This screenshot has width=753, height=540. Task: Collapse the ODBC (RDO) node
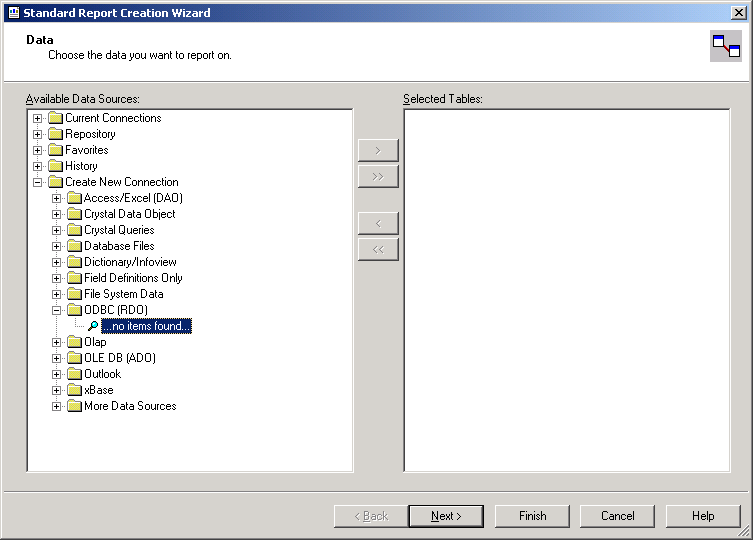click(57, 310)
